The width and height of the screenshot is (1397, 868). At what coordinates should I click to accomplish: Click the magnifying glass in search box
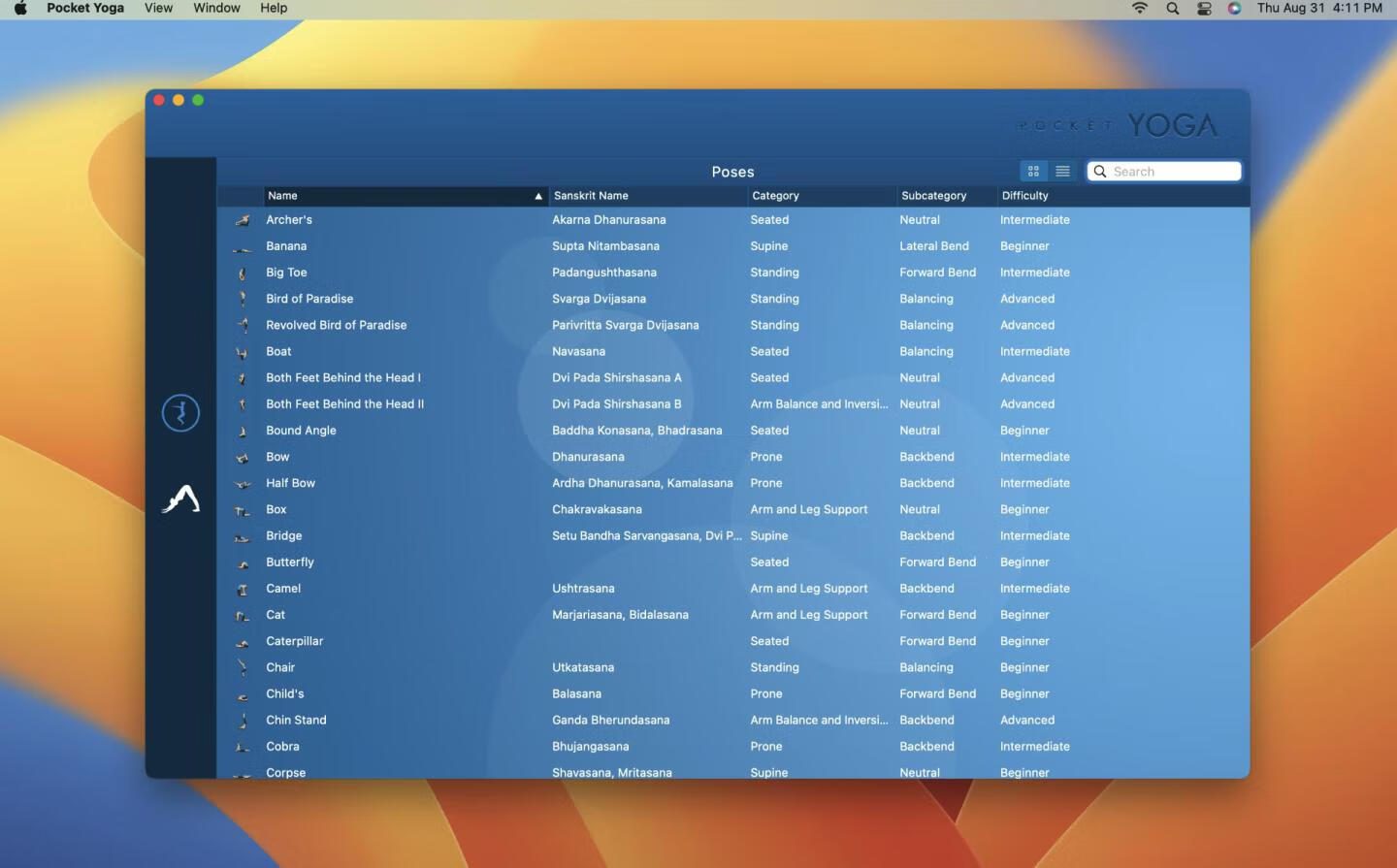point(1100,172)
